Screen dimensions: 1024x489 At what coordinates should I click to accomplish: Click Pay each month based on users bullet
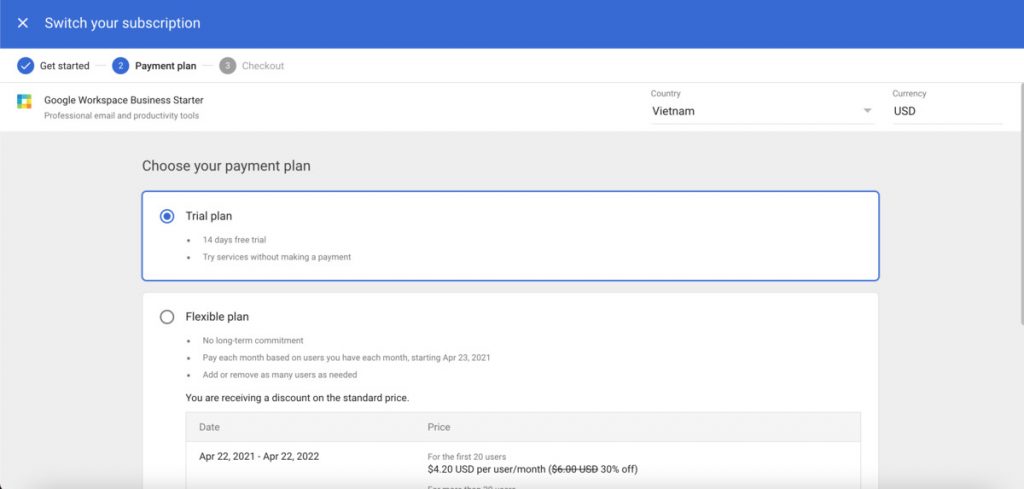click(x=346, y=358)
